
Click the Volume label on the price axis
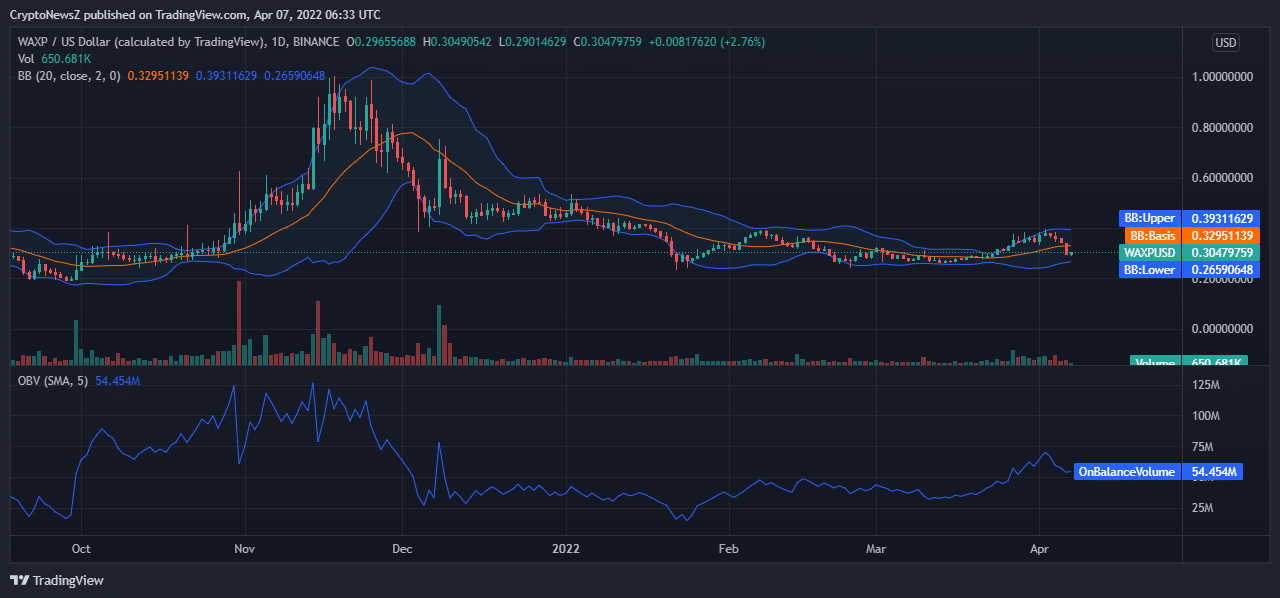click(1155, 362)
